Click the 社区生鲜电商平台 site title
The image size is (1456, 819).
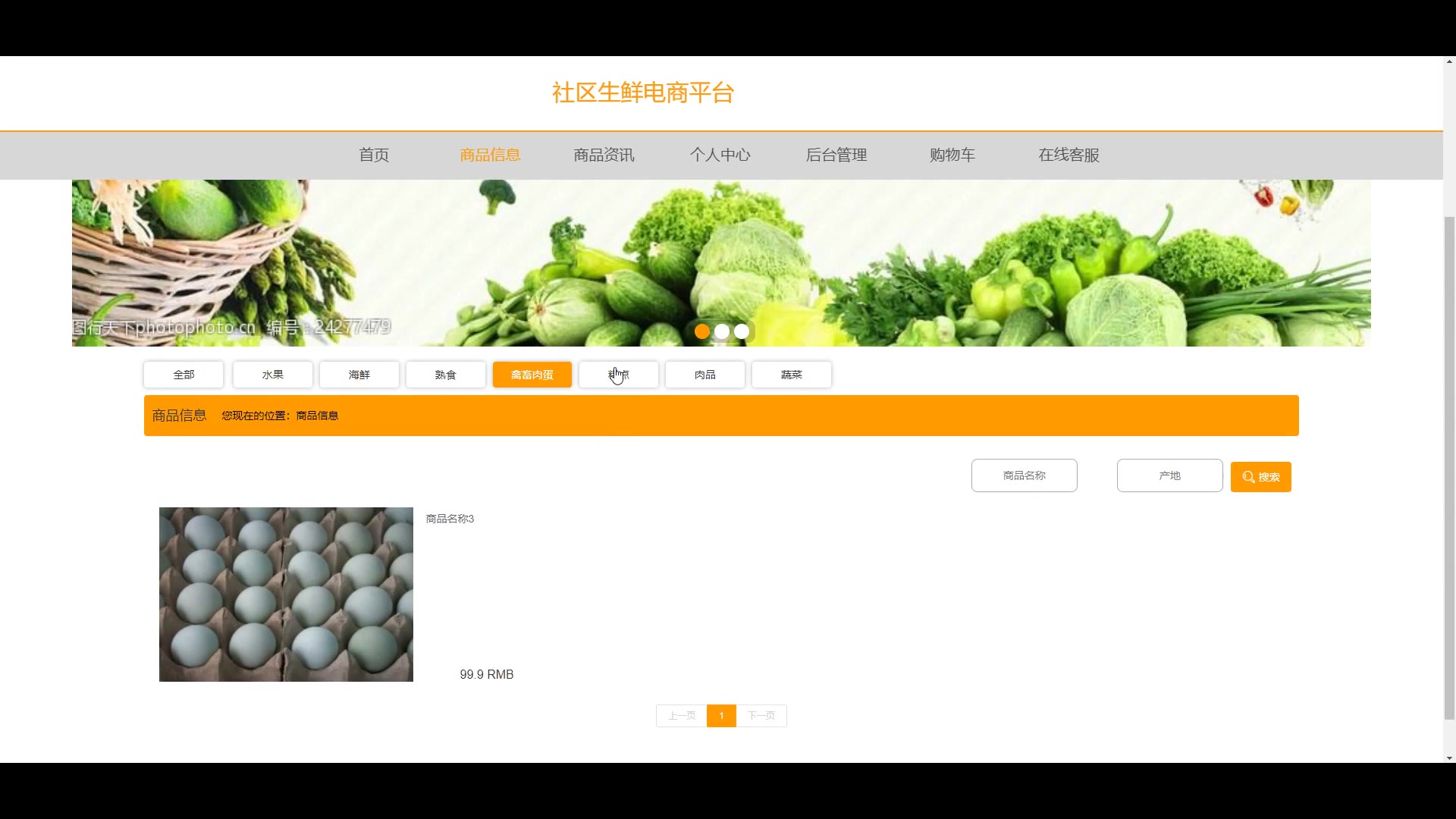point(643,93)
